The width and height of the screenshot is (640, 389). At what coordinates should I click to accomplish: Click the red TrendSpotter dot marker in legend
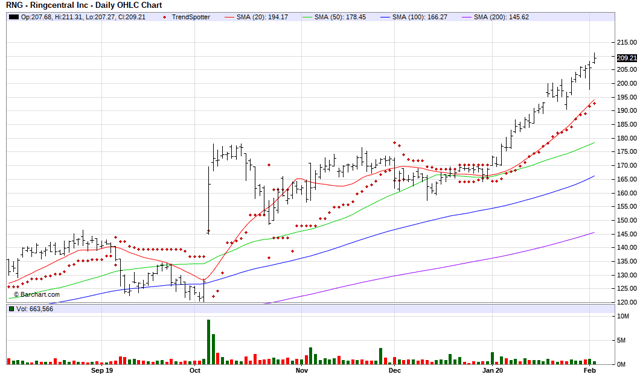[x=164, y=18]
